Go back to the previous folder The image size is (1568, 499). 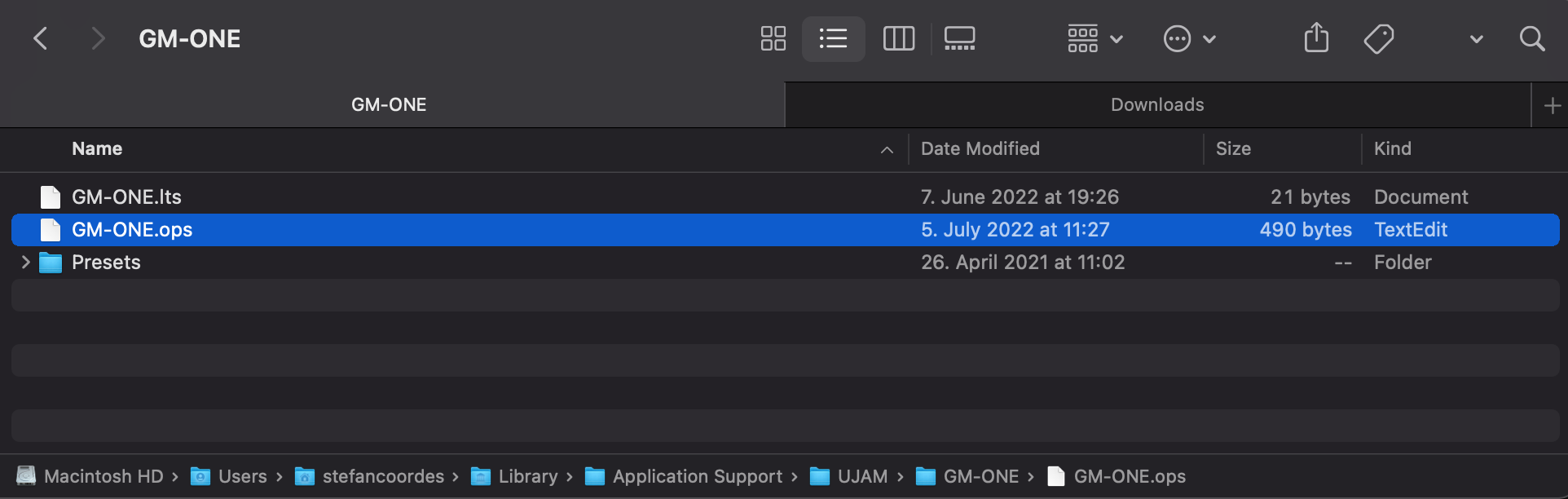point(40,38)
